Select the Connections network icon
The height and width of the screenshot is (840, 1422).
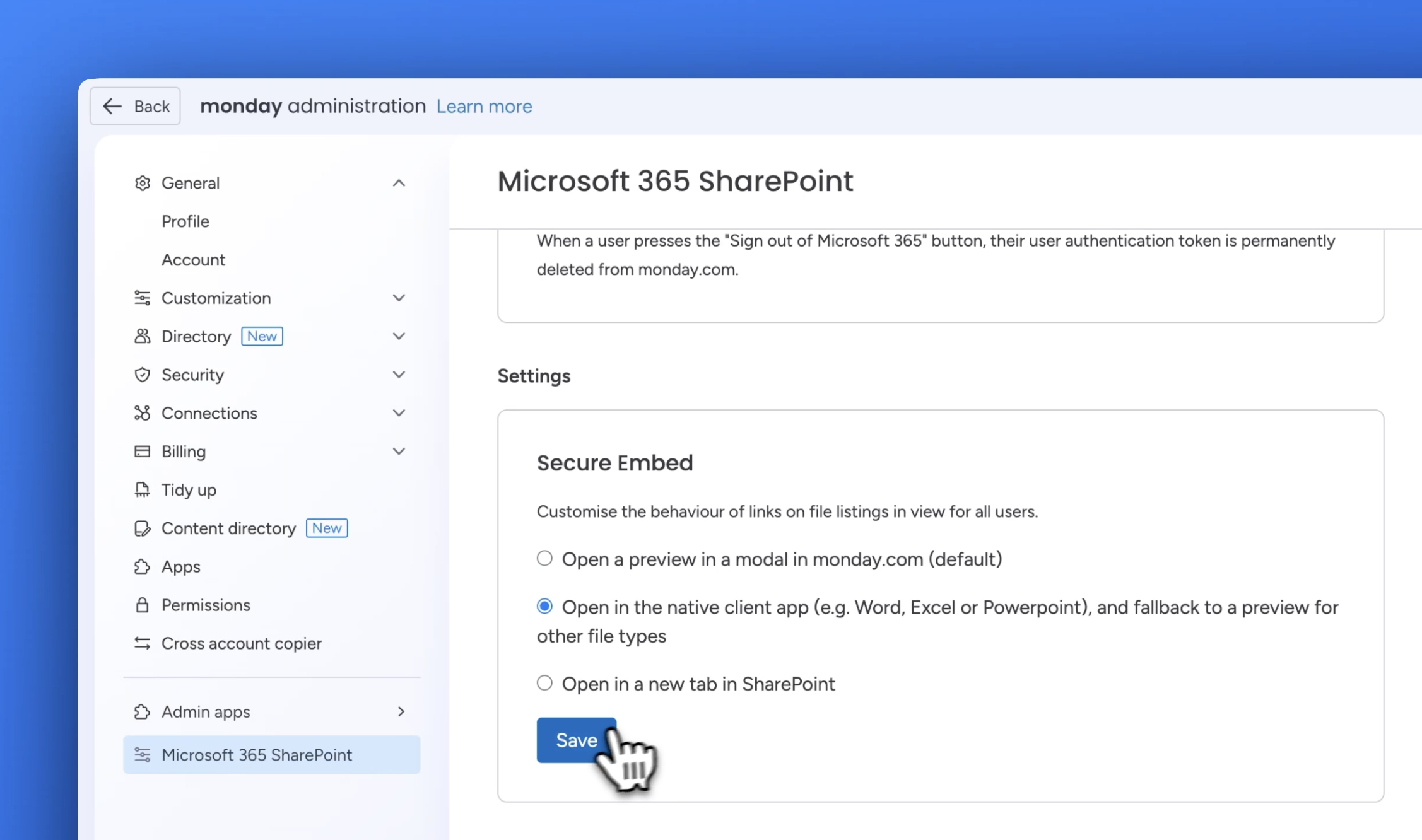click(143, 413)
